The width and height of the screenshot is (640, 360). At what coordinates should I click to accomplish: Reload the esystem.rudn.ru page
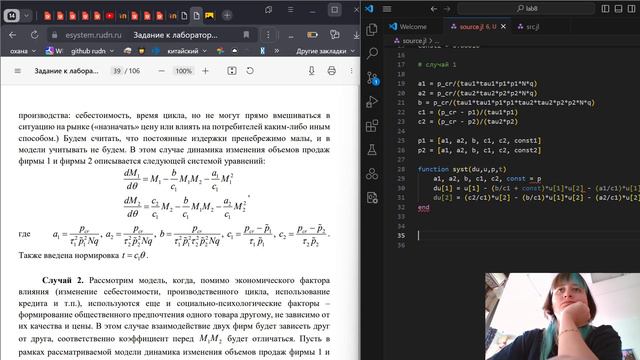pyautogui.click(x=34, y=35)
